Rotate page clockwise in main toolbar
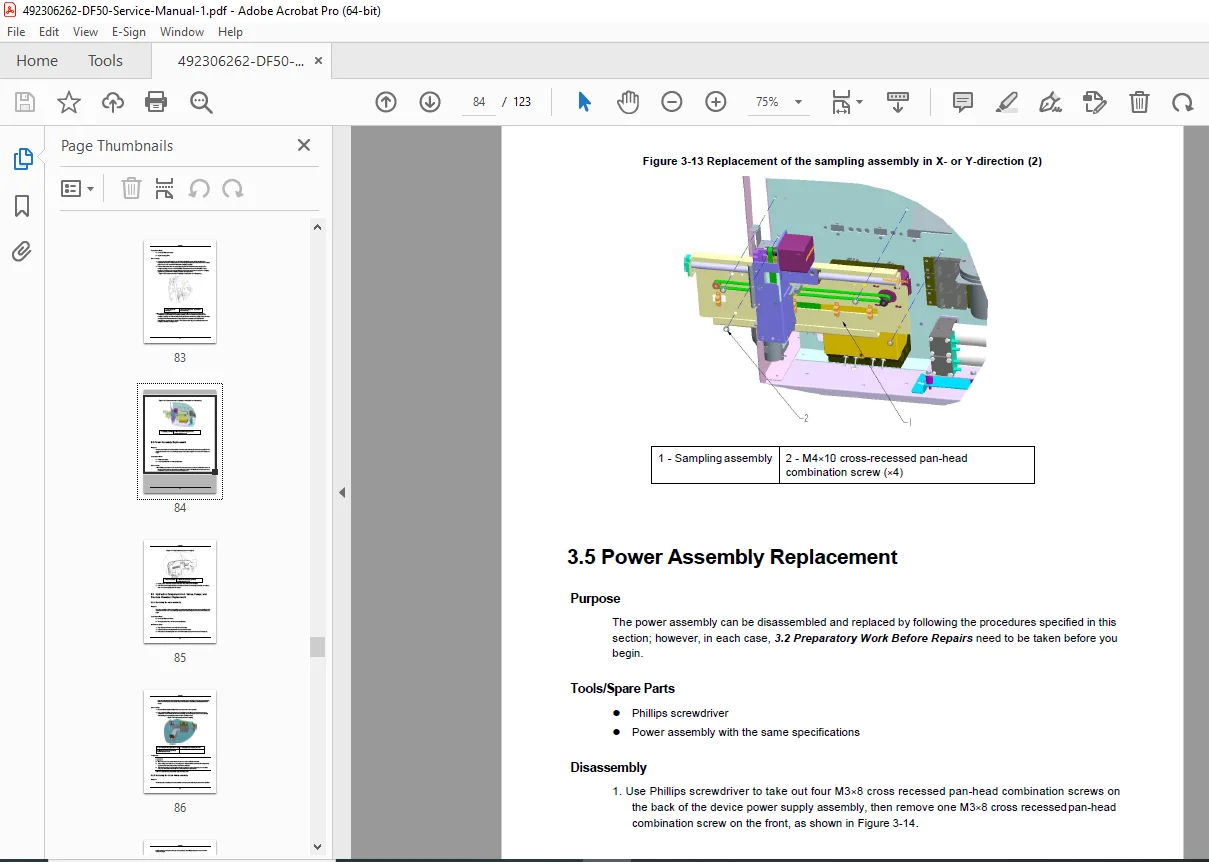Viewport: 1209px width, 862px height. point(1183,102)
